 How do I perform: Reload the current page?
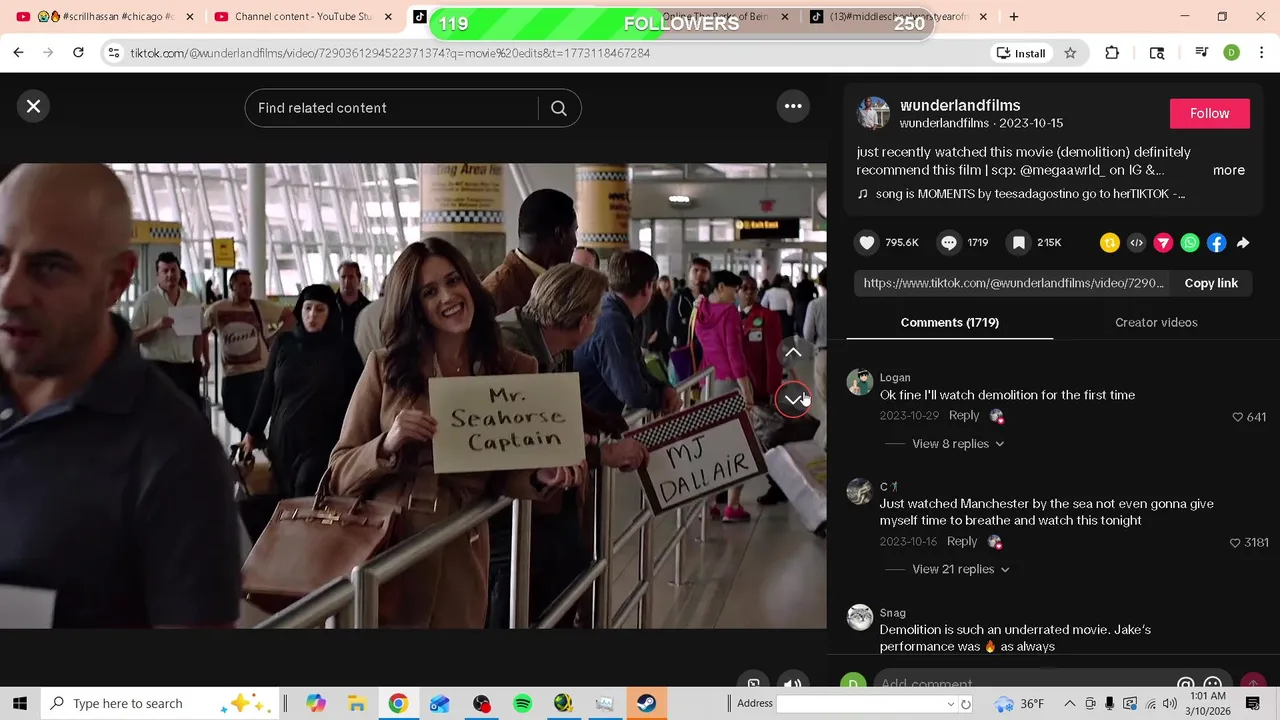tap(78, 53)
